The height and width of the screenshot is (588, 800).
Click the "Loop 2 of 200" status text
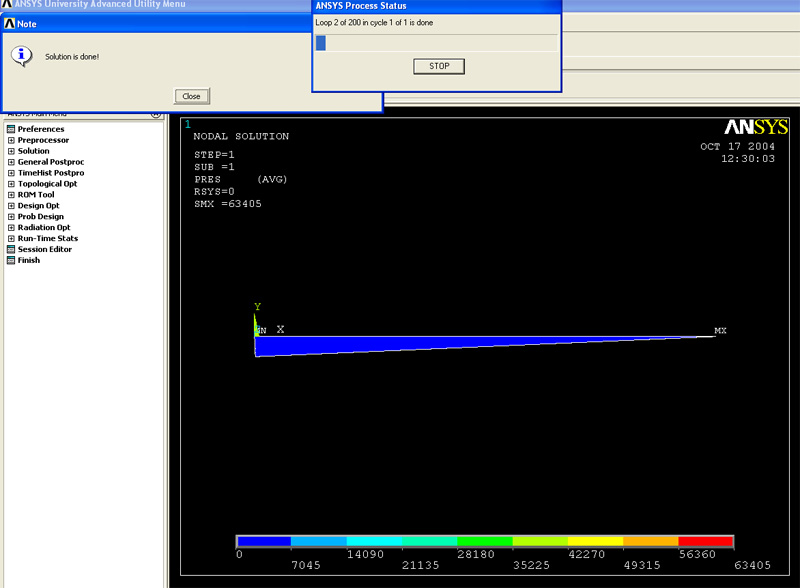374,22
